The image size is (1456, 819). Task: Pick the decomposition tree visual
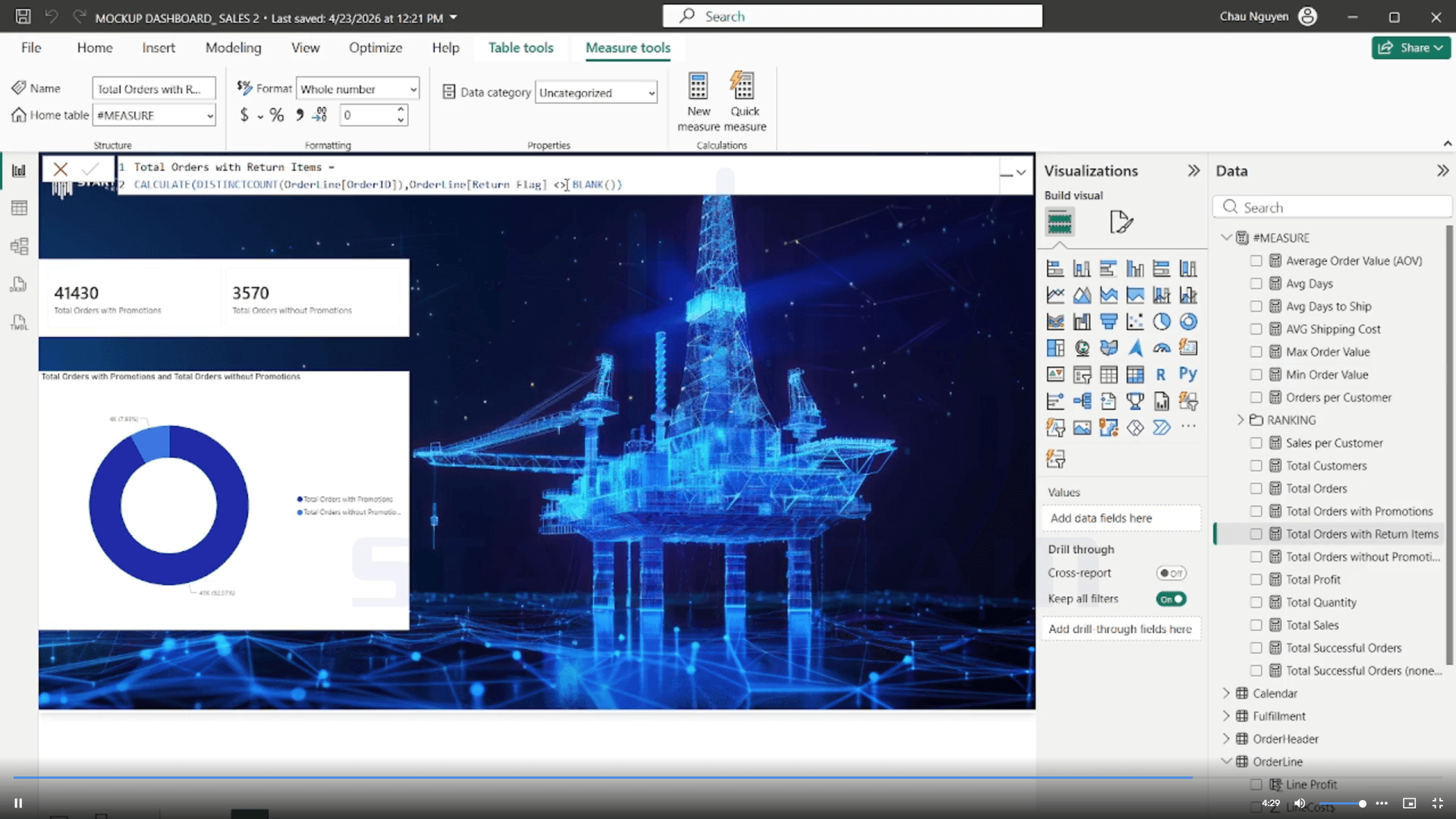click(x=1081, y=402)
